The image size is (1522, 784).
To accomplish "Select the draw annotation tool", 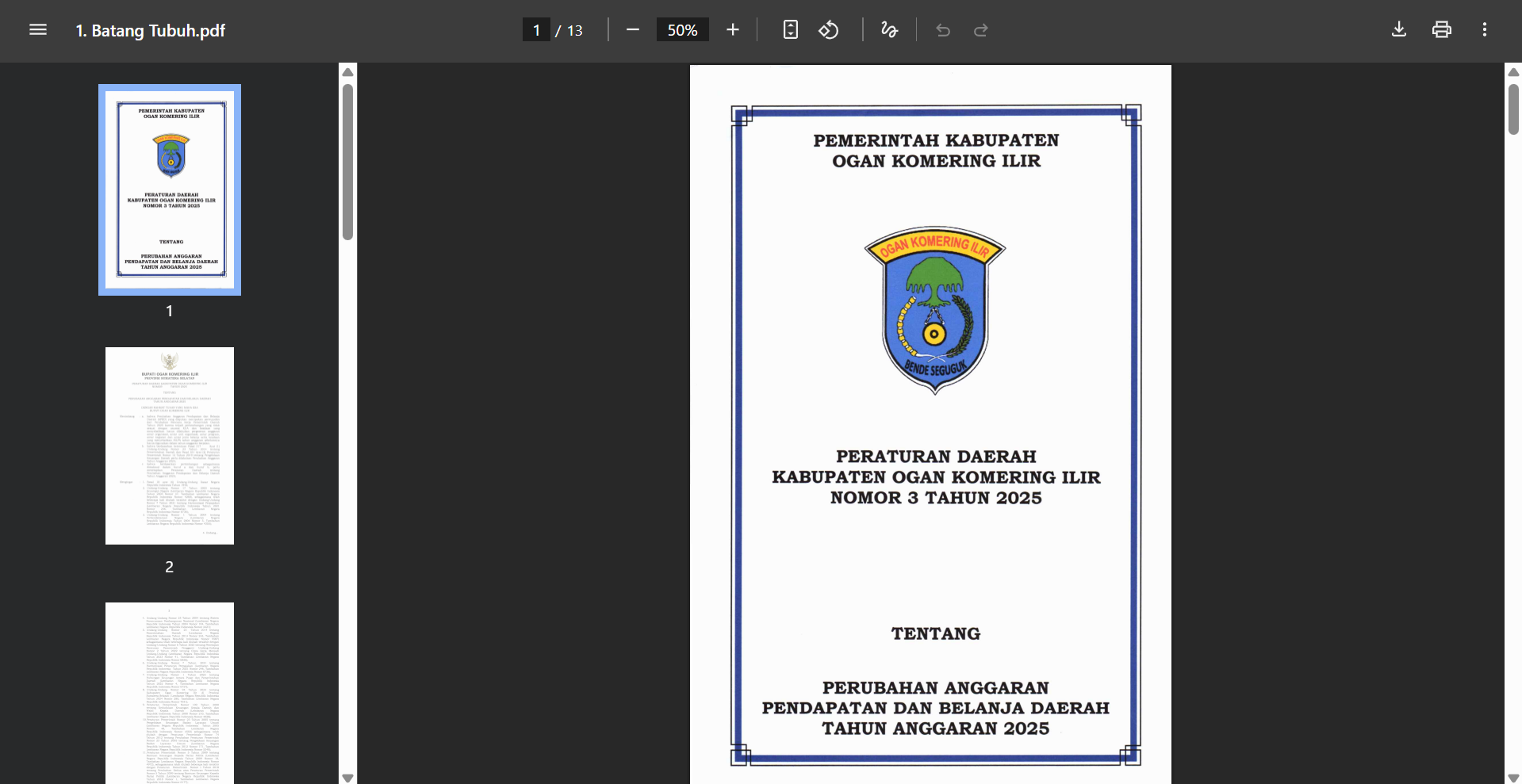I will [x=889, y=30].
